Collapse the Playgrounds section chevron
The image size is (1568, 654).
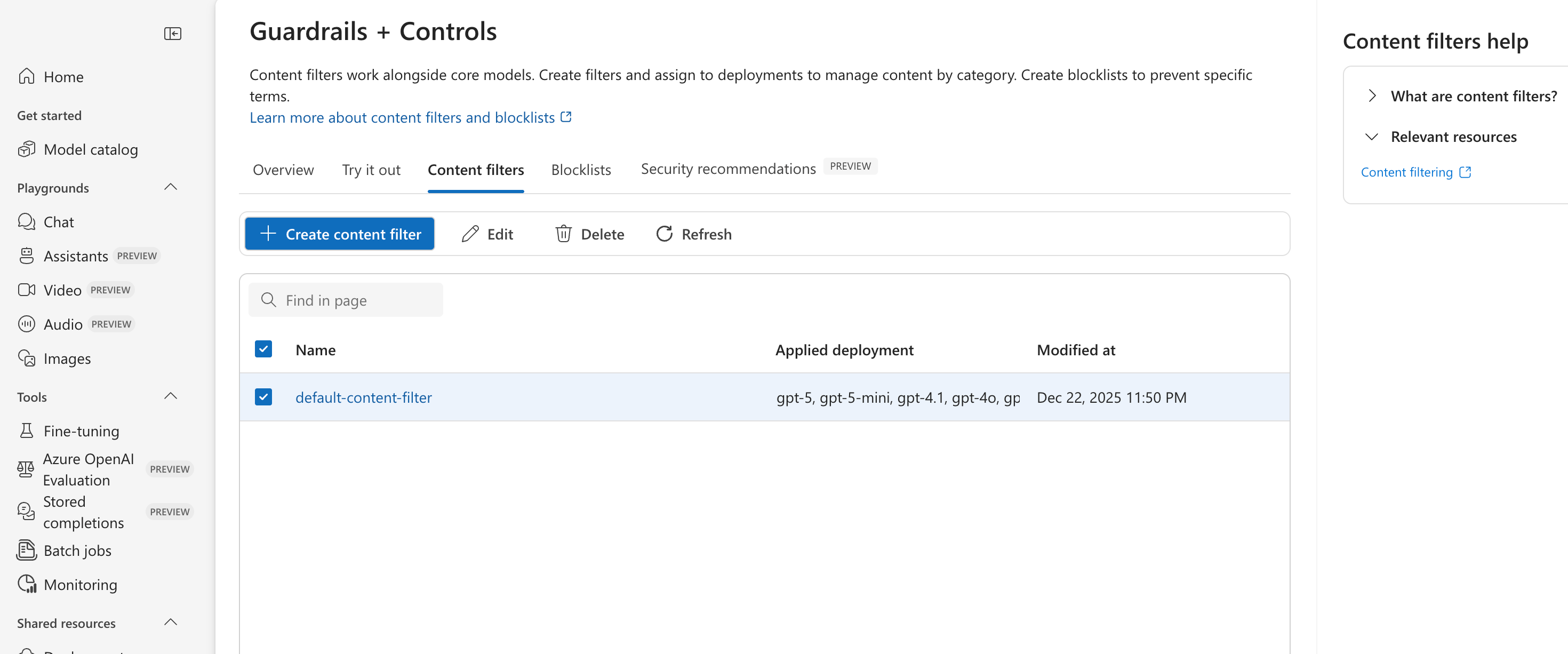click(x=171, y=188)
